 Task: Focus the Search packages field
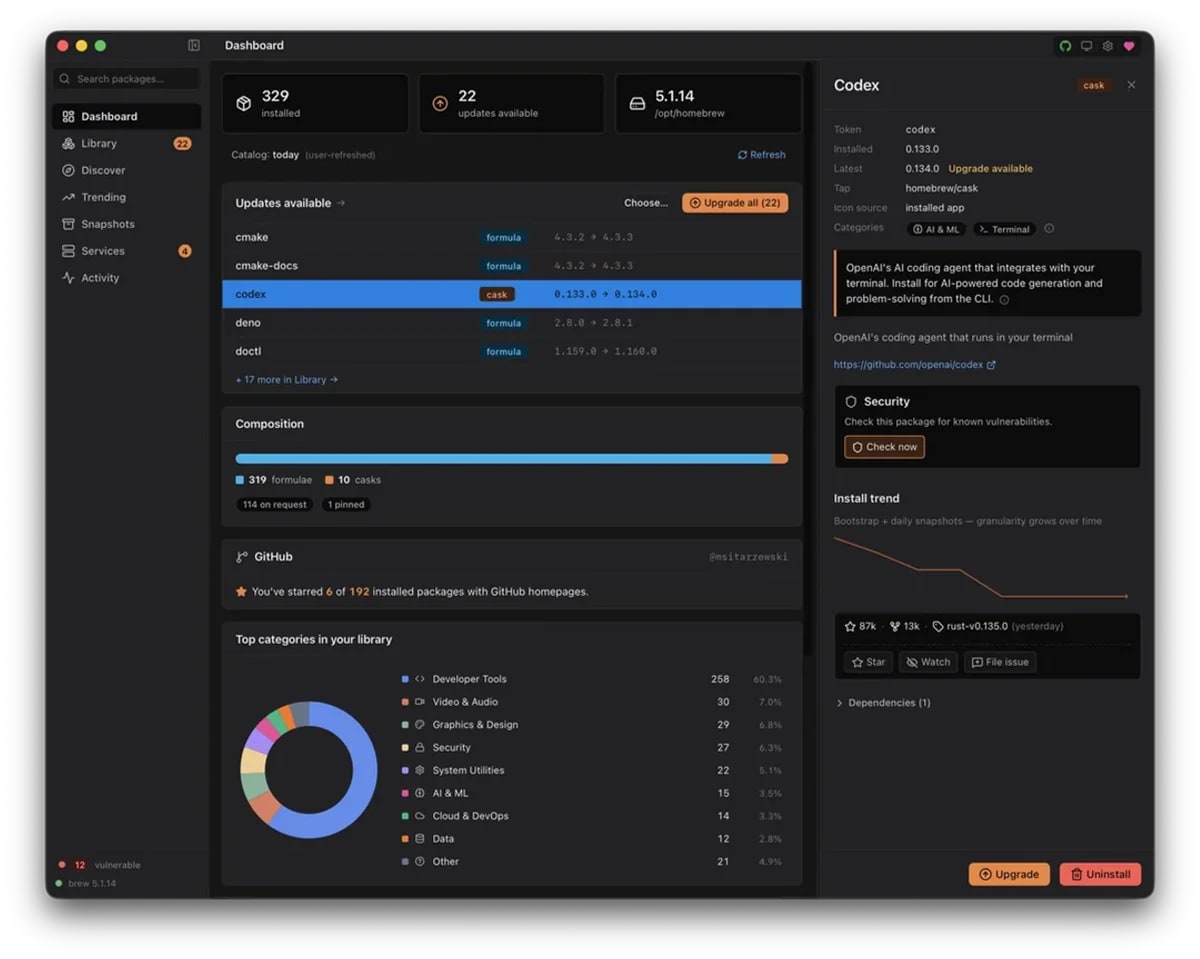126,79
